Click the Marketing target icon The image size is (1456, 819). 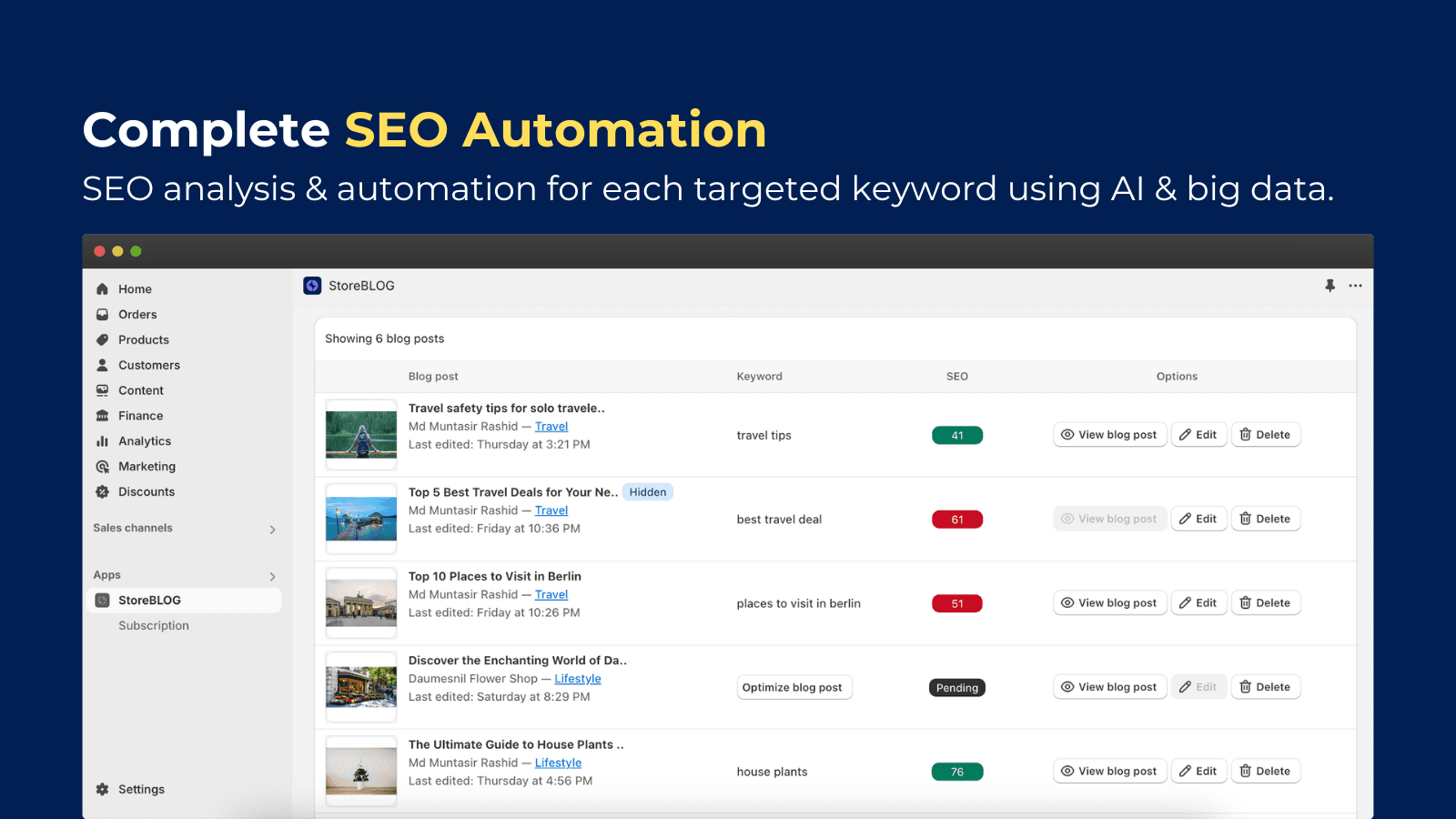103,467
